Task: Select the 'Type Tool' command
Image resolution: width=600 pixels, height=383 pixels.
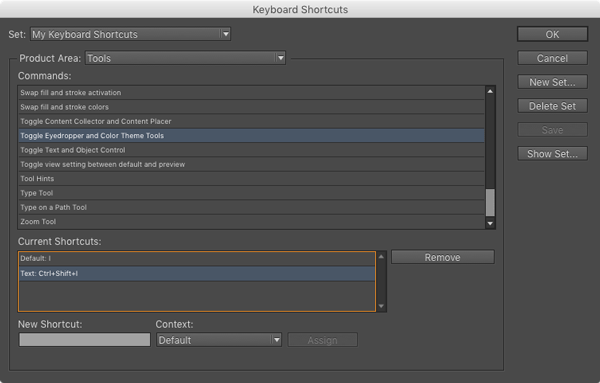Action: 251,193
